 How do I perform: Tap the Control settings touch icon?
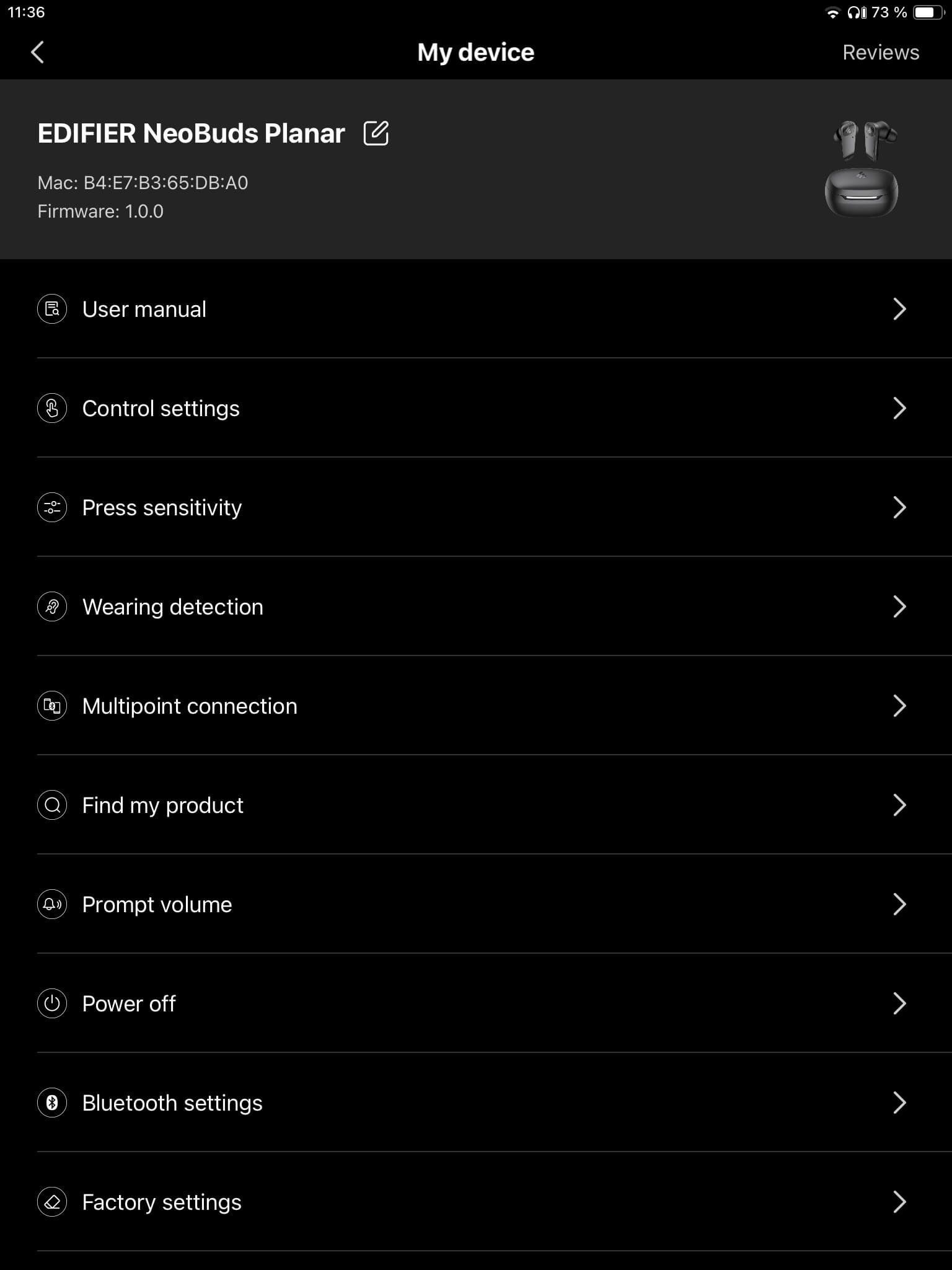52,408
